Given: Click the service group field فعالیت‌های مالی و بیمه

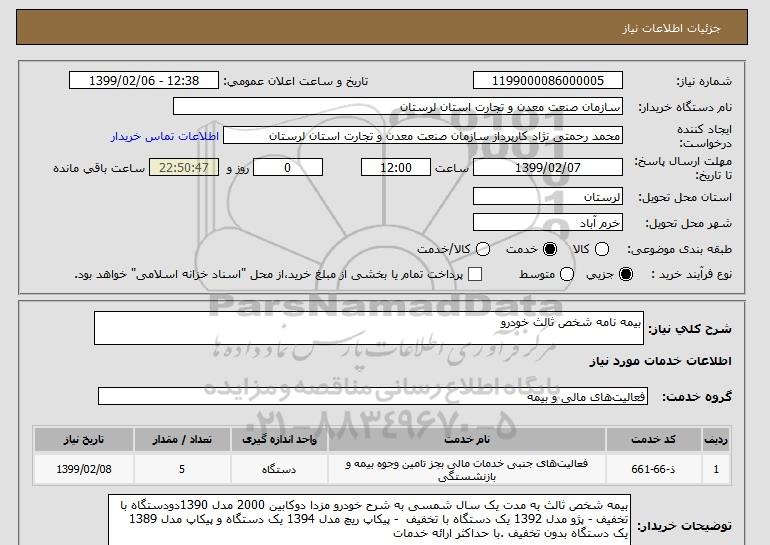Looking at the screenshot, I should pos(373,396).
